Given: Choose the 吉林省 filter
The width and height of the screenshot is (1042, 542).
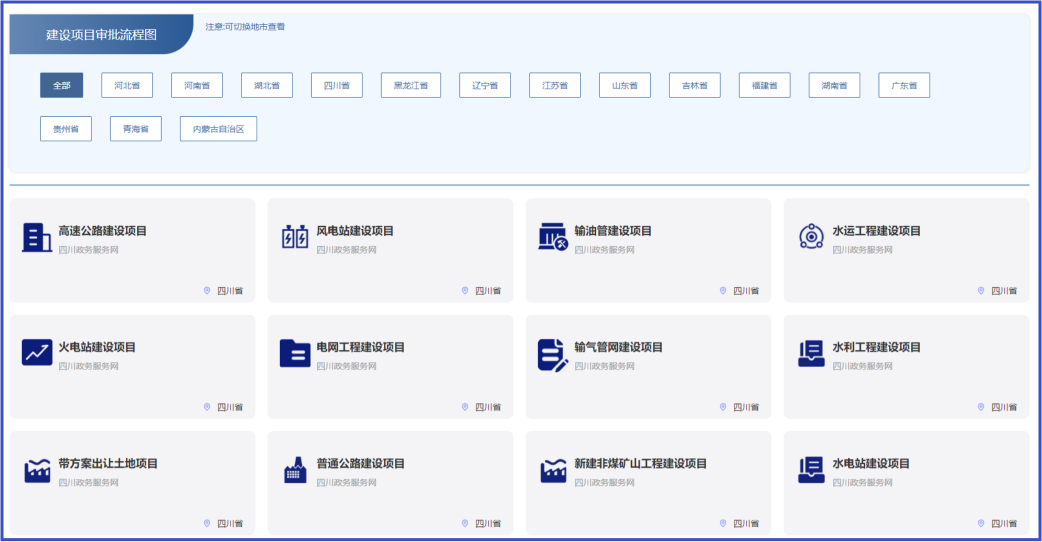Looking at the screenshot, I should (x=695, y=85).
